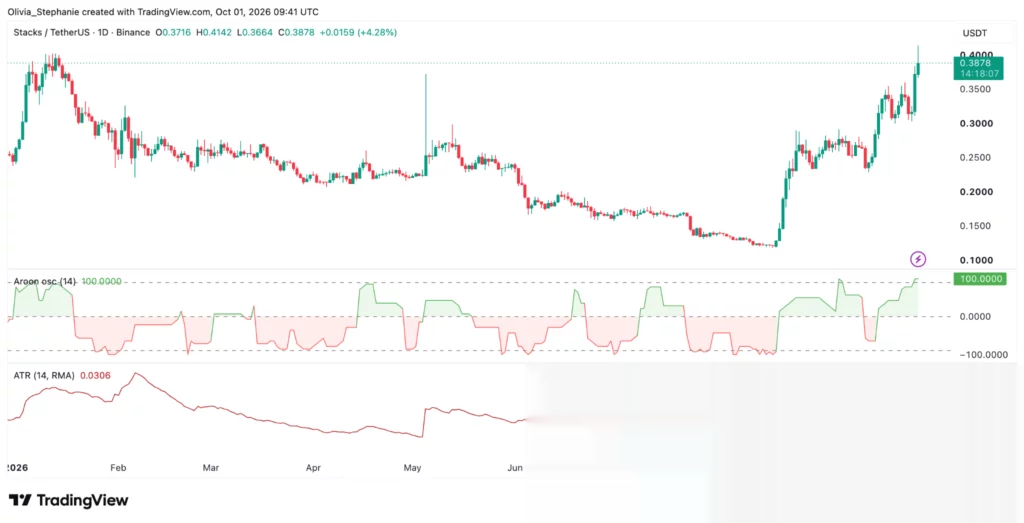1024x523 pixels.
Task: Click the open value O0.3716
Action: (x=173, y=32)
